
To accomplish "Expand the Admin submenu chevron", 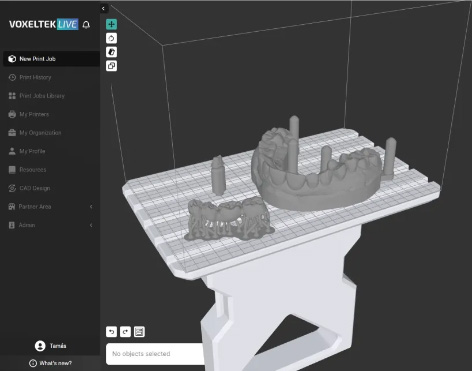I will pyautogui.click(x=91, y=225).
